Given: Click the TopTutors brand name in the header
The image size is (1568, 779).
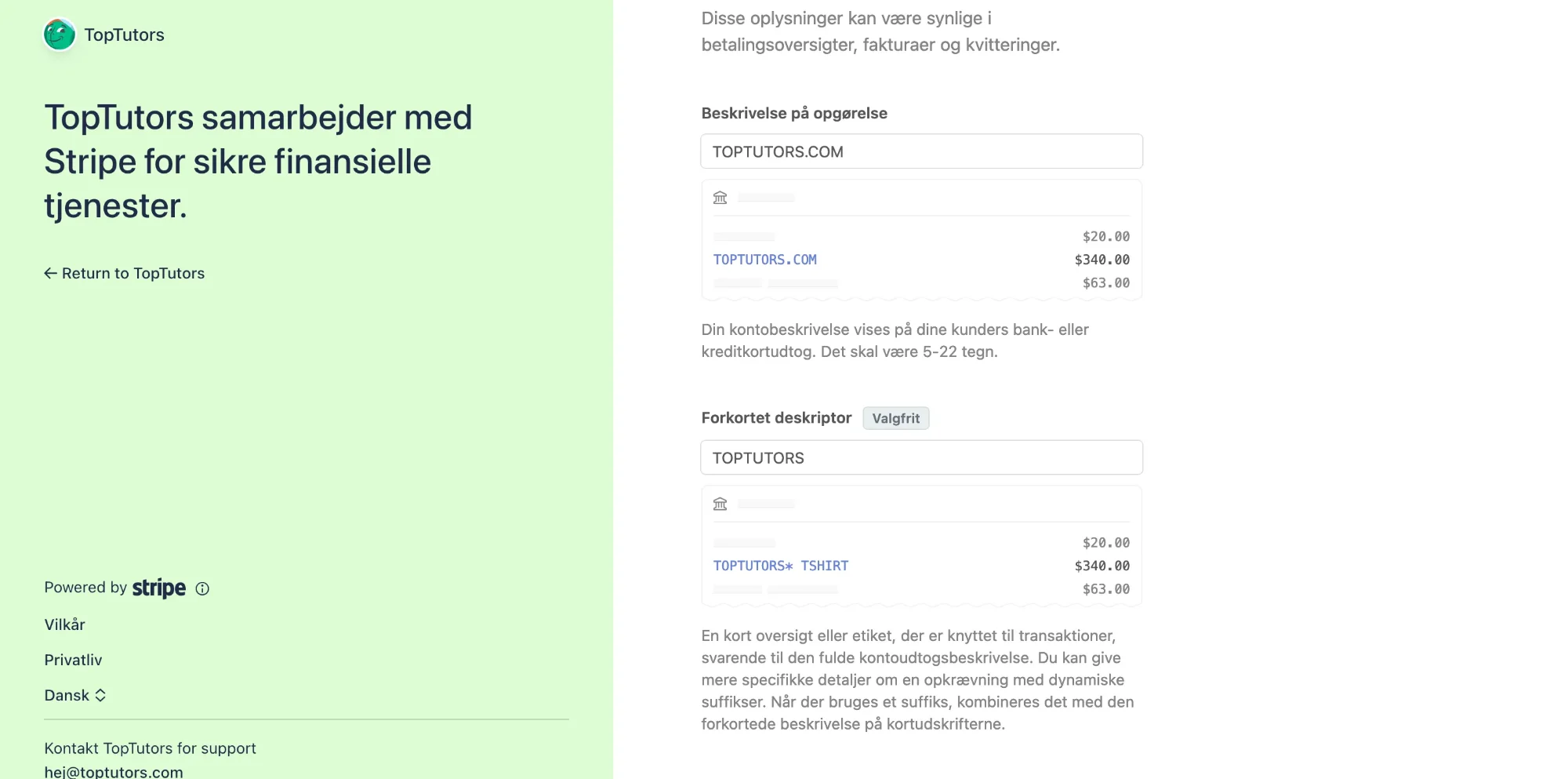Looking at the screenshot, I should pyautogui.click(x=125, y=35).
